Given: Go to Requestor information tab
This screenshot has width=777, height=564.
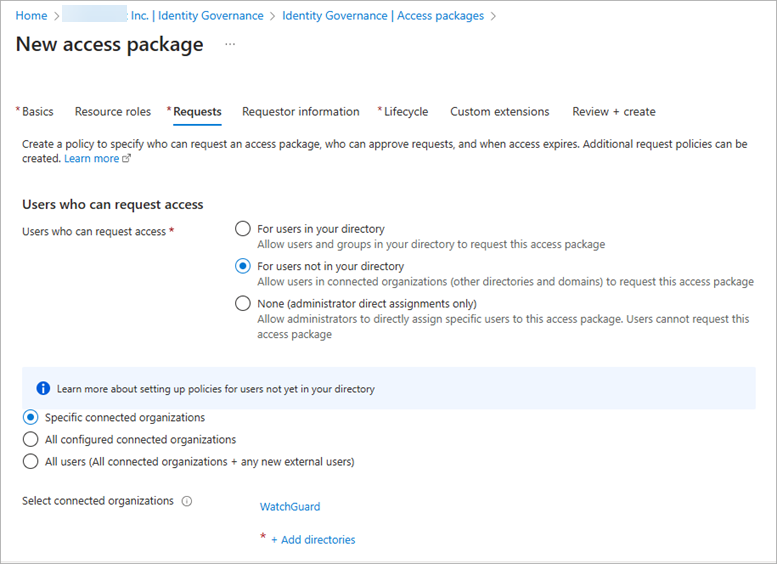Looking at the screenshot, I should click(x=300, y=112).
